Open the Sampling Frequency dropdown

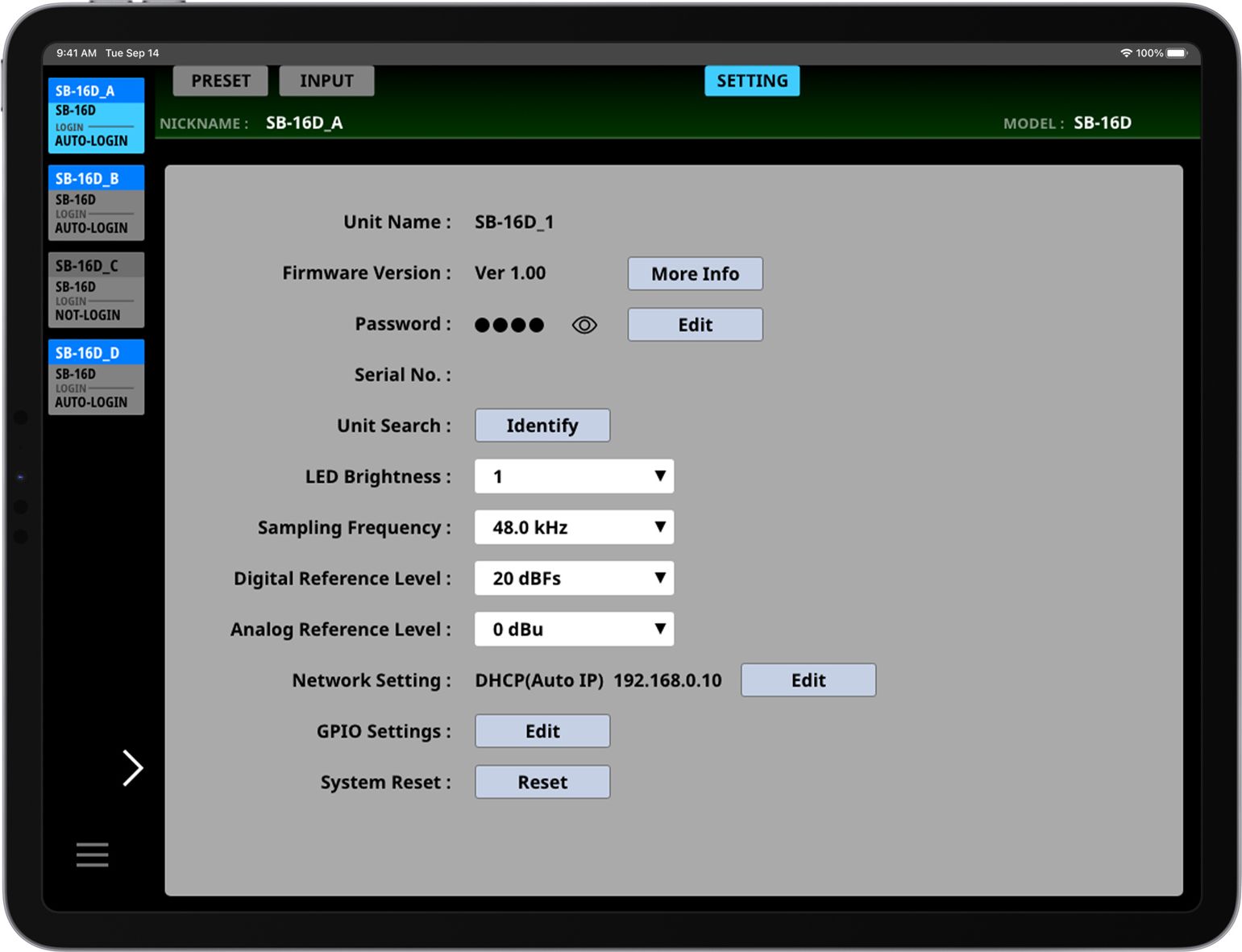tap(574, 527)
